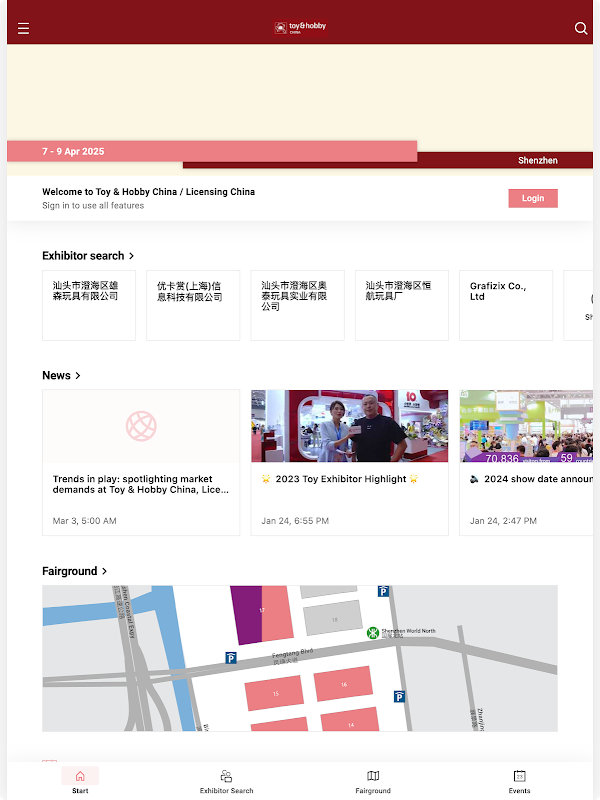Open exhibitor card 汕头市澄海区奥泰玩具实业有限公司
The width and height of the screenshot is (600, 800).
click(x=297, y=305)
